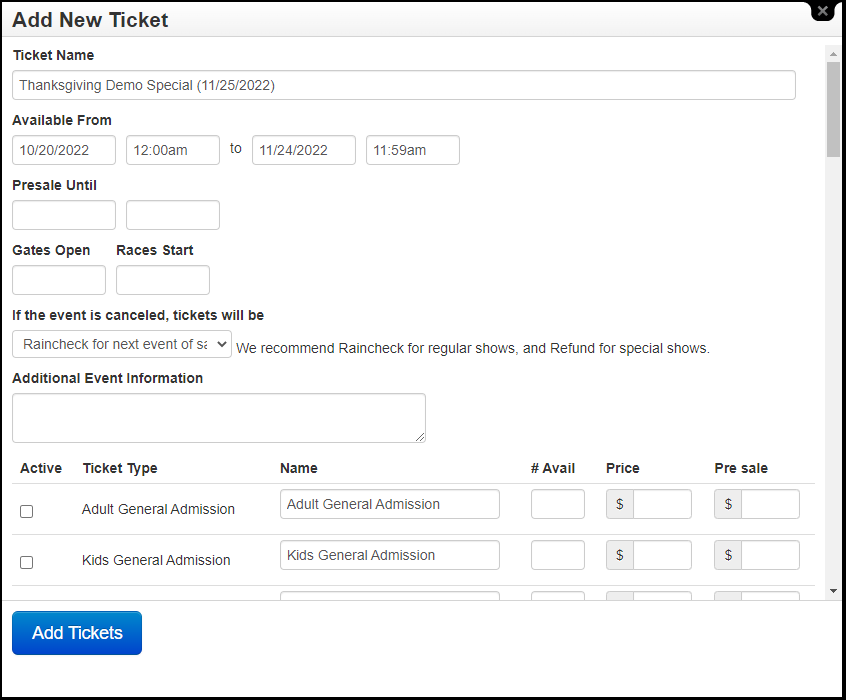
Task: Click the Gates Open input field
Action: [58, 280]
